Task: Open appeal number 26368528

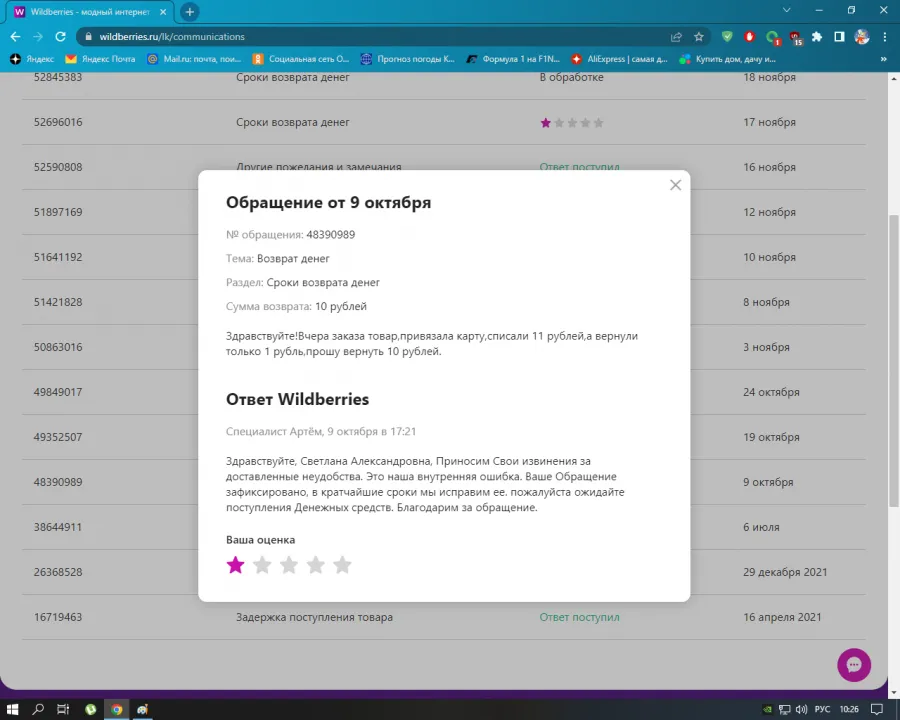Action: pos(58,572)
